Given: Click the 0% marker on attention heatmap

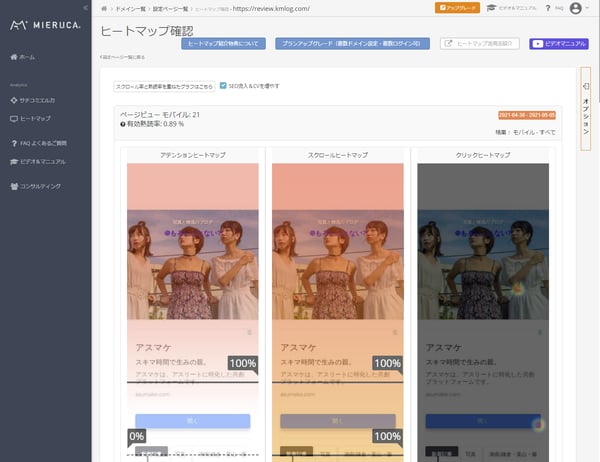Looking at the screenshot, I should 137,436.
